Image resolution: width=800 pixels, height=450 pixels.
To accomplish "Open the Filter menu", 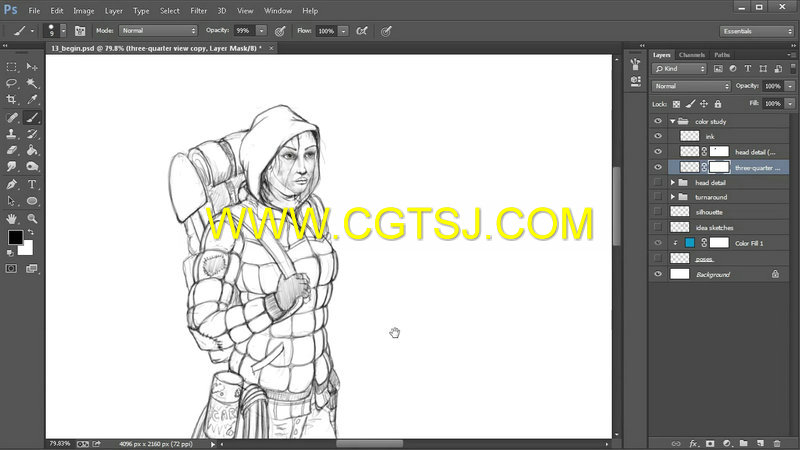I will click(x=198, y=10).
